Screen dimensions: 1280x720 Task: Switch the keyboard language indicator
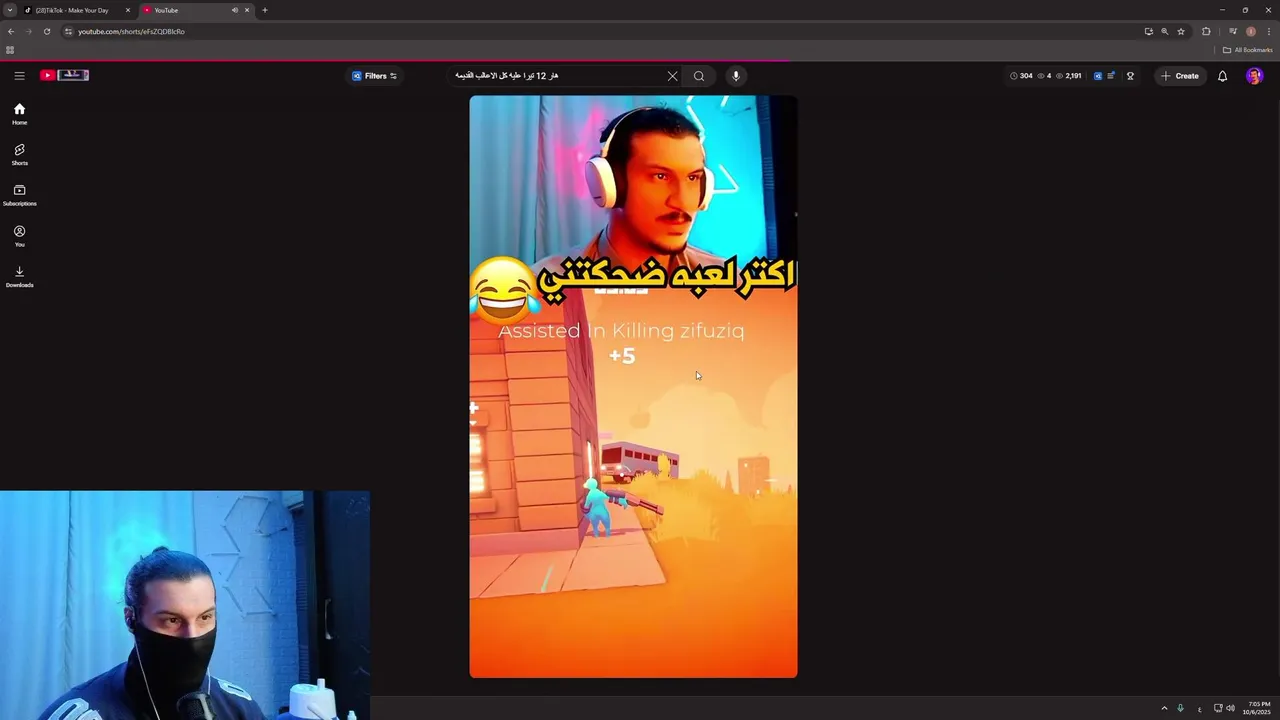pyautogui.click(x=1199, y=708)
